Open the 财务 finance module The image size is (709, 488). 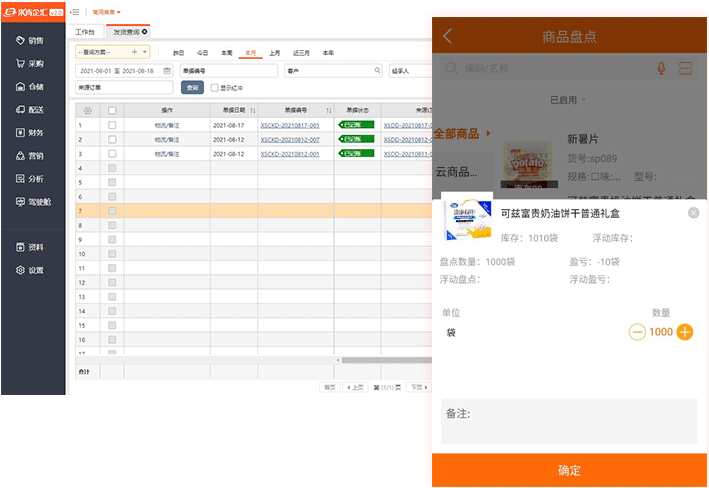click(30, 132)
